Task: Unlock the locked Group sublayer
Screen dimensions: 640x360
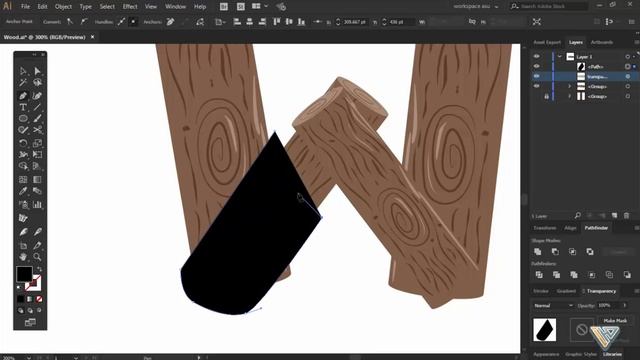Action: (547, 96)
